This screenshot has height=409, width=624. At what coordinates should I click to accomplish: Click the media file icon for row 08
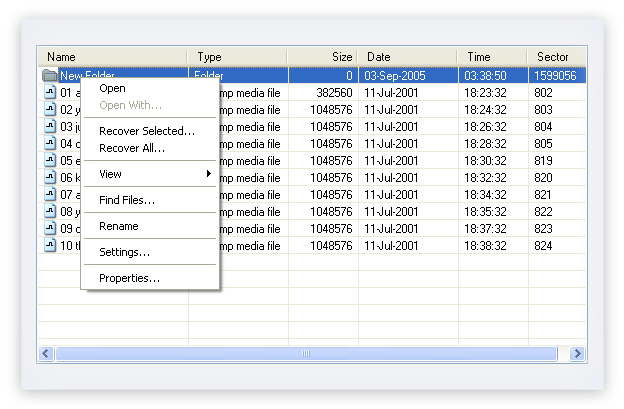tap(50, 211)
